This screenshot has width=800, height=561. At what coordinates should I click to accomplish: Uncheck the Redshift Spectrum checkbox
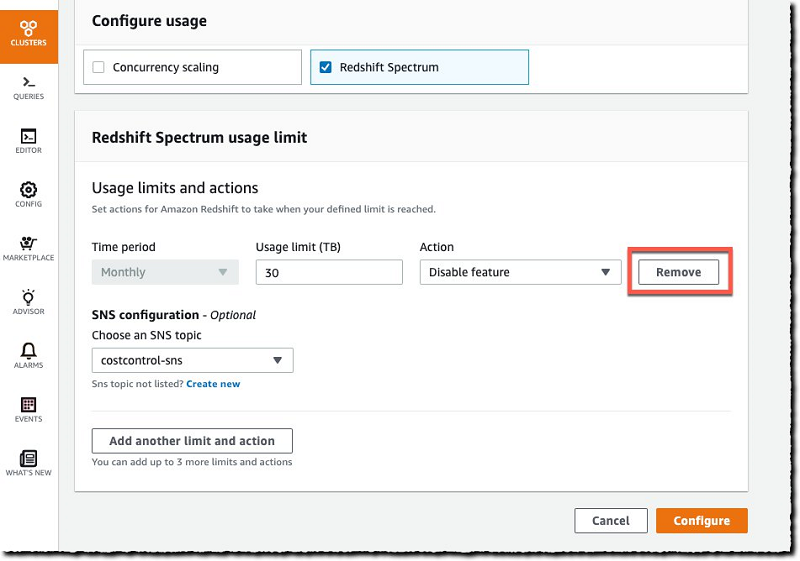(x=324, y=68)
